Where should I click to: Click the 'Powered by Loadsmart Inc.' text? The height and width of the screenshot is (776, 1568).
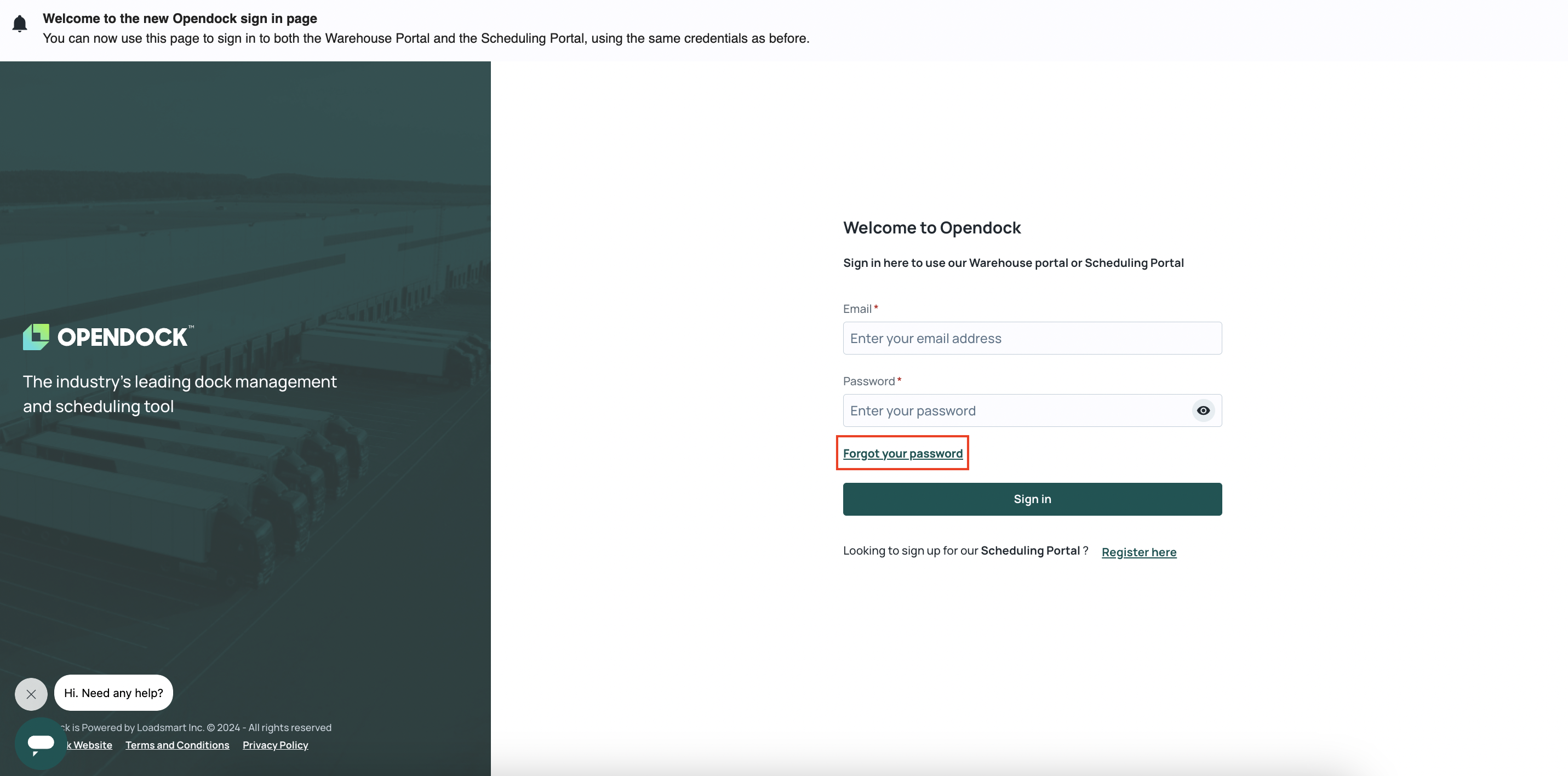coord(195,727)
